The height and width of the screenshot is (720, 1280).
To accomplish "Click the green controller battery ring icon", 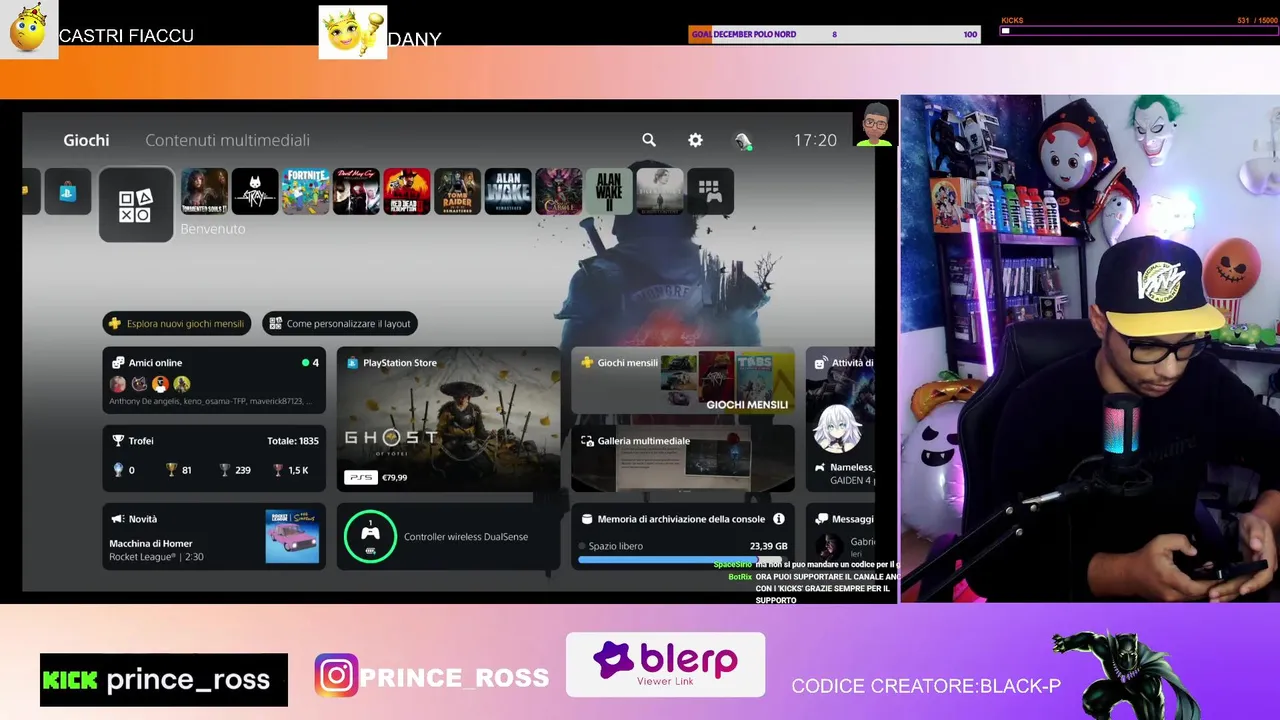I will point(370,537).
